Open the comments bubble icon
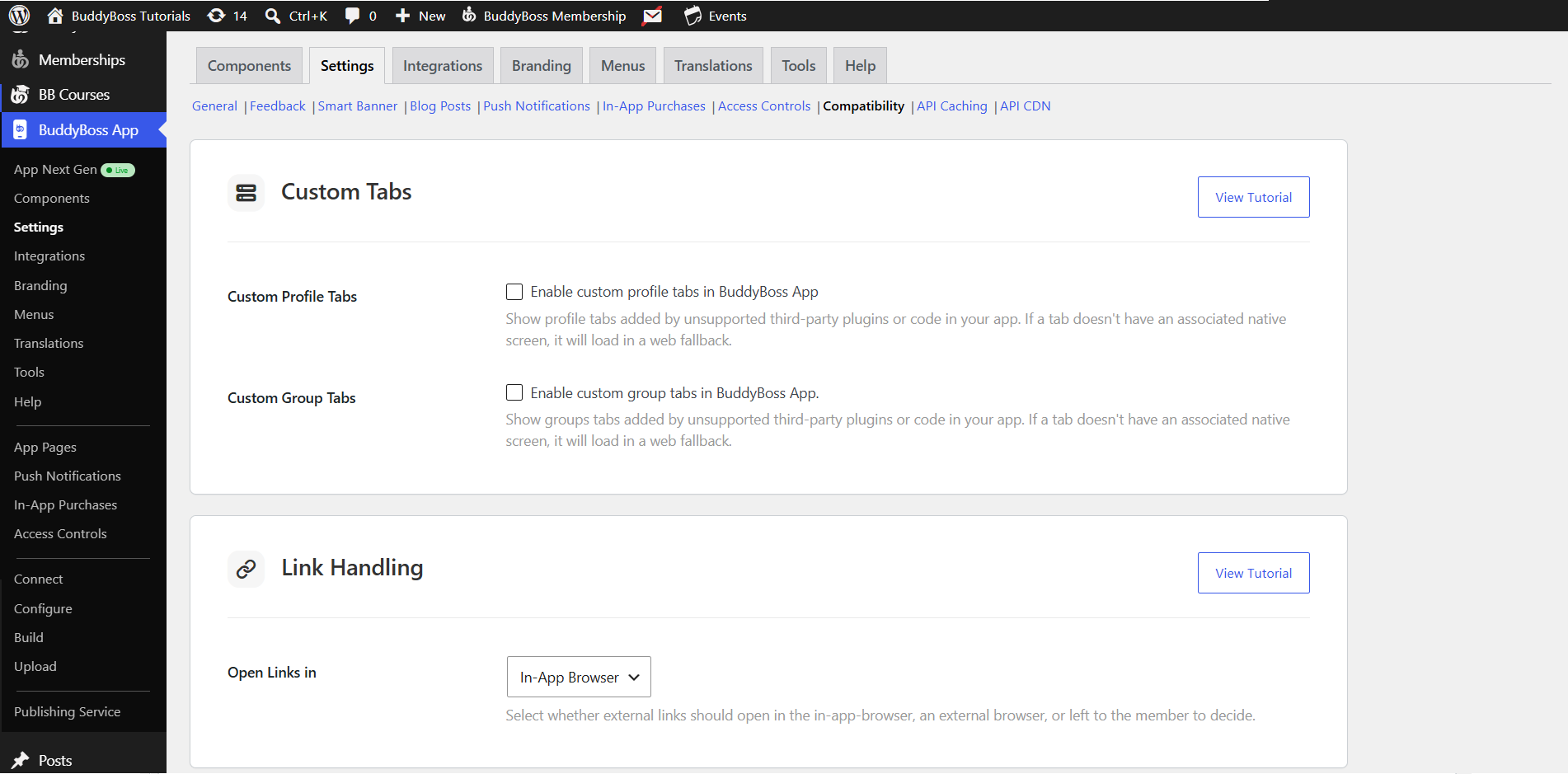1568x774 pixels. pyautogui.click(x=352, y=16)
